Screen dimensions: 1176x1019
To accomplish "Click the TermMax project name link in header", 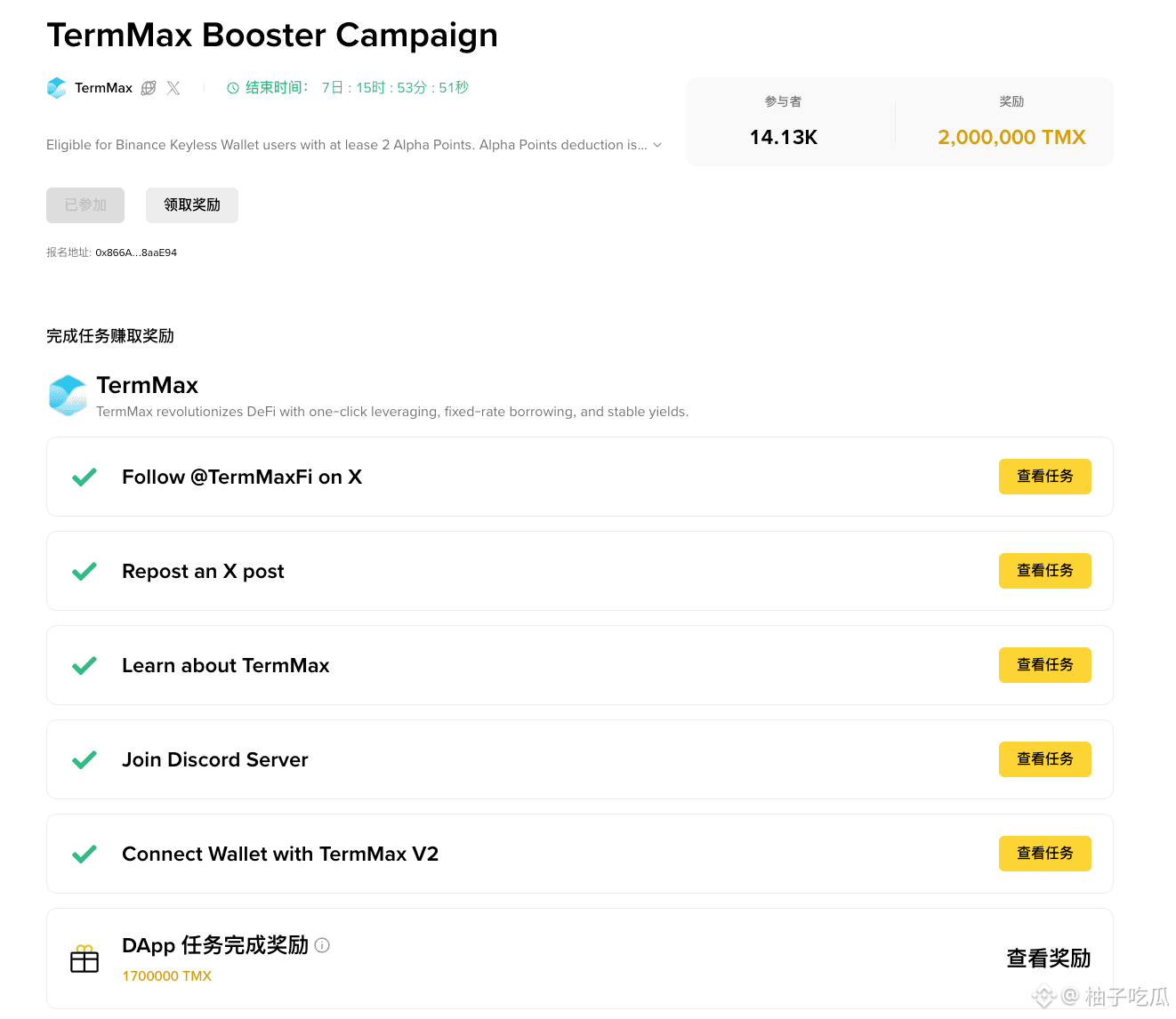I will [103, 88].
